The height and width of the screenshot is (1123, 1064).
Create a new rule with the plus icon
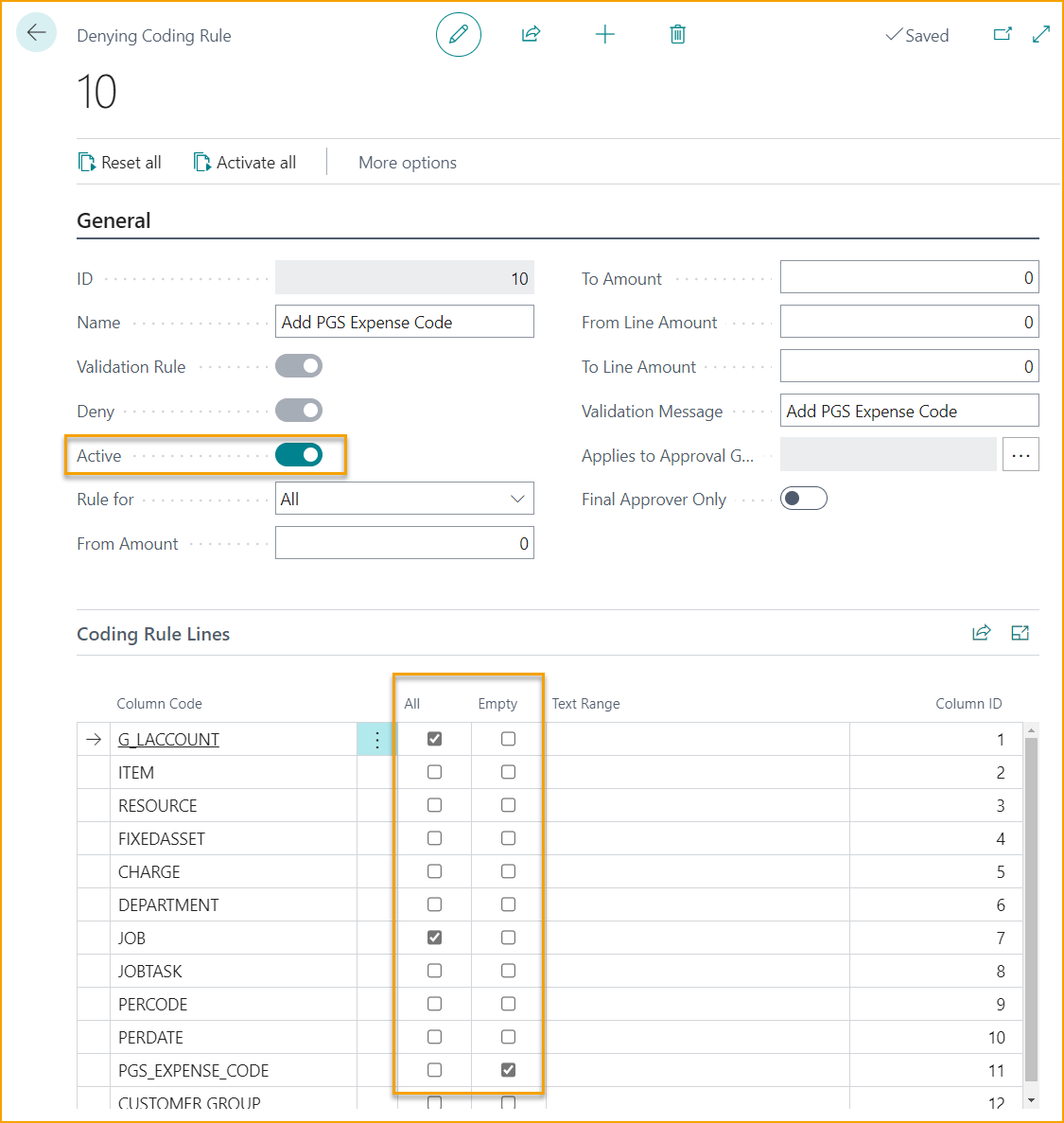[x=604, y=34]
